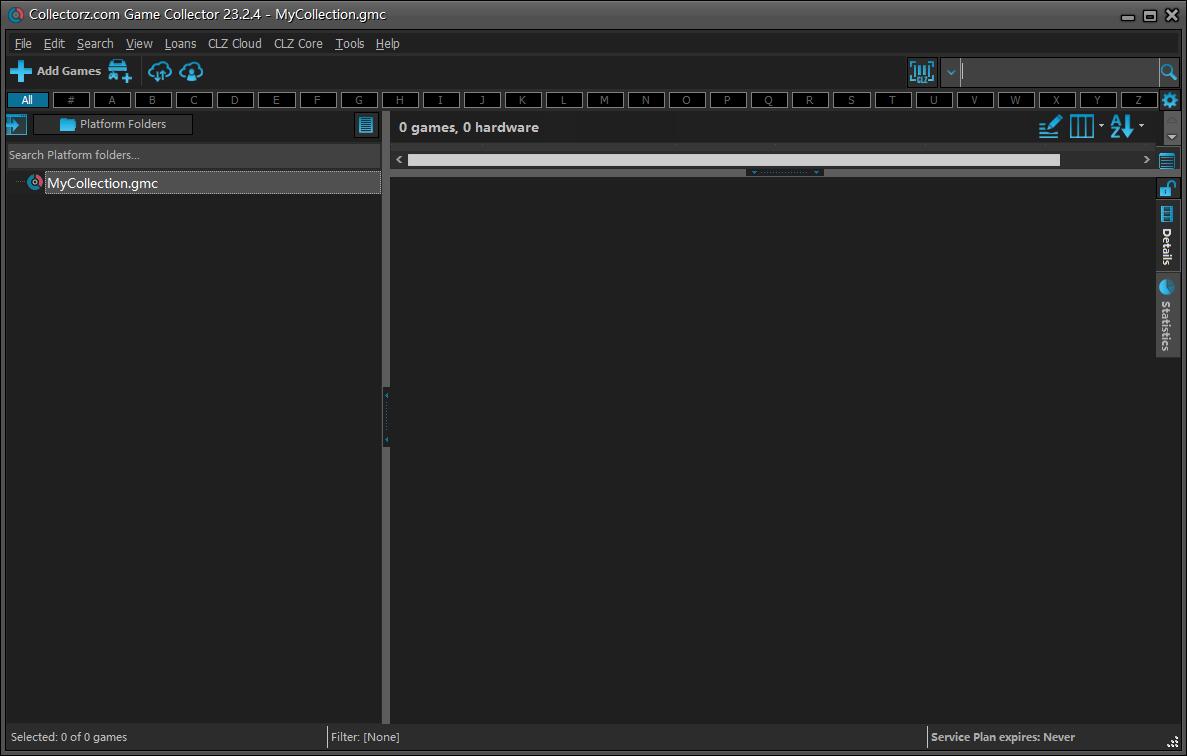Click horizontal scrollbar right arrow
The image size is (1187, 756).
(x=1146, y=160)
